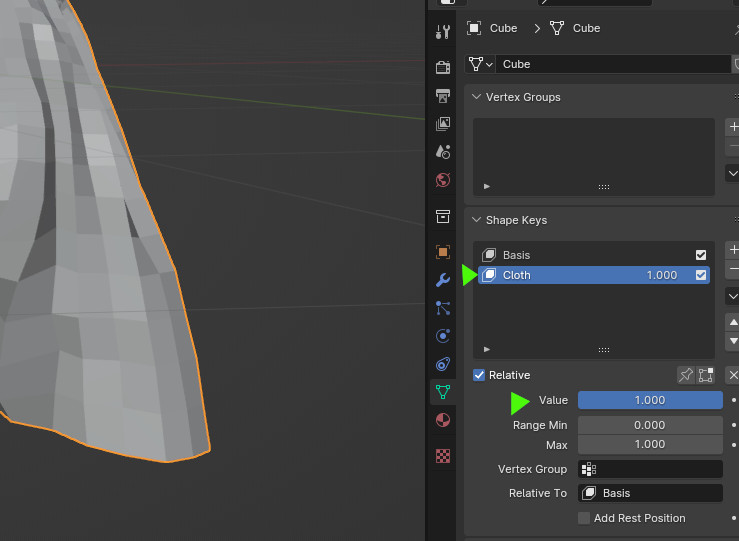The width and height of the screenshot is (739, 541).
Task: Add a new vertex group
Action: (733, 127)
